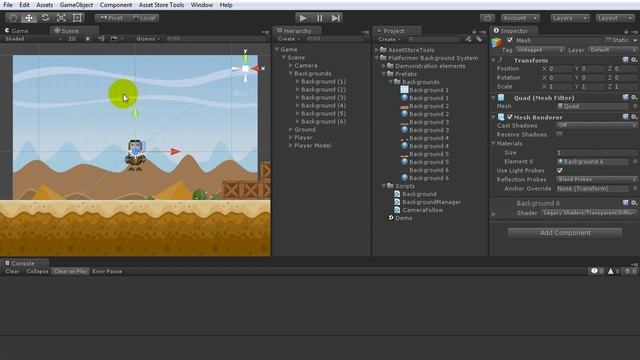Open the Component menu

(x=116, y=5)
